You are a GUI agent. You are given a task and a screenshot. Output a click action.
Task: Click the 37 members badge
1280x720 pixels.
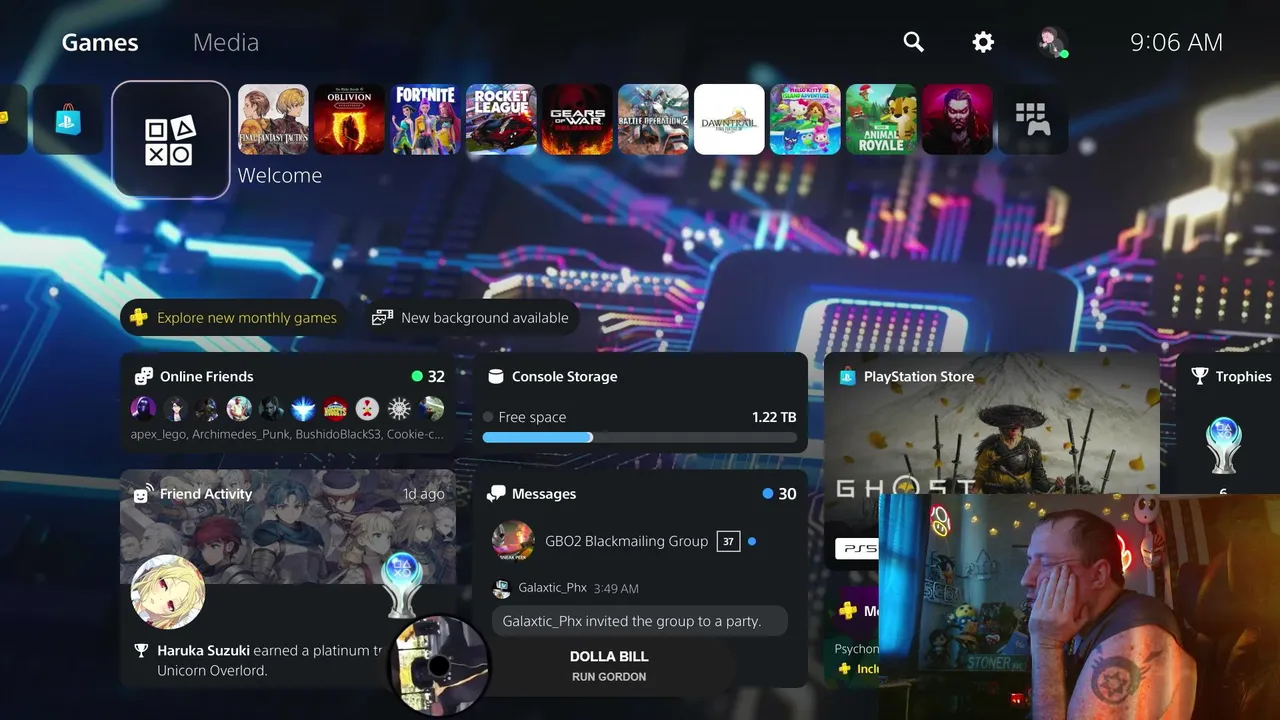tap(728, 541)
